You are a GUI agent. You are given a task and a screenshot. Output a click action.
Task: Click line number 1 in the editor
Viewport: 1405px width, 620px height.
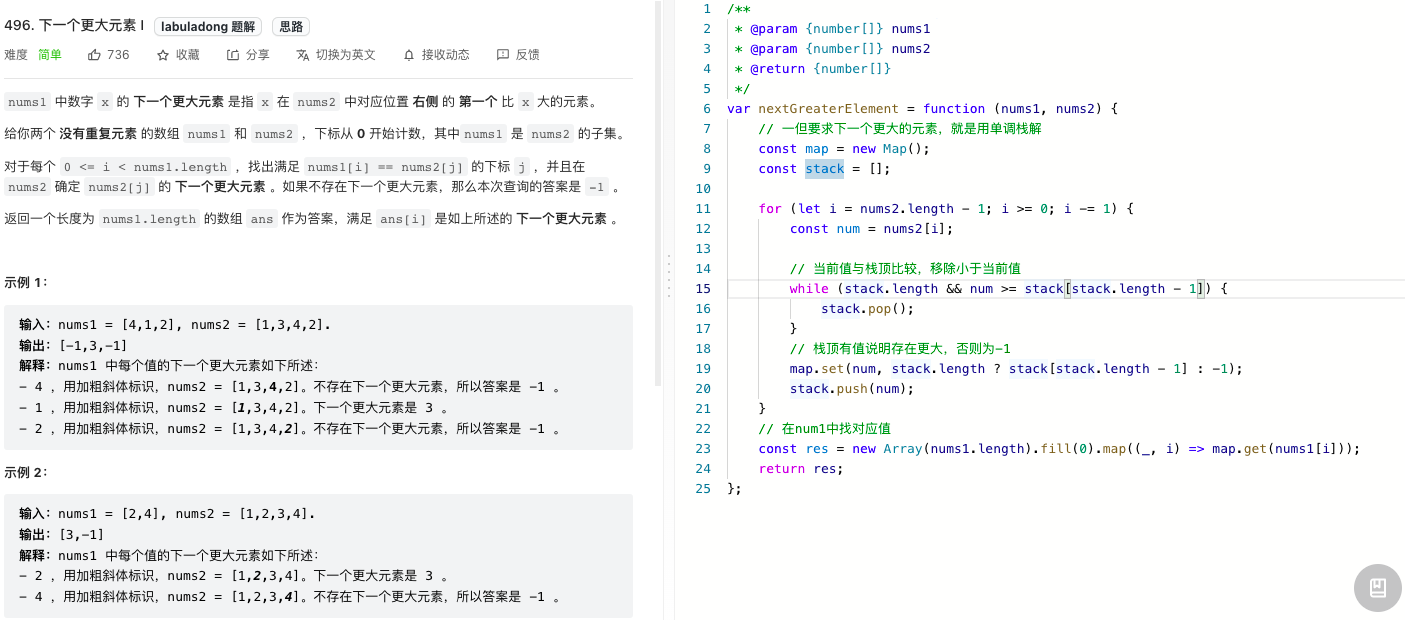point(707,9)
